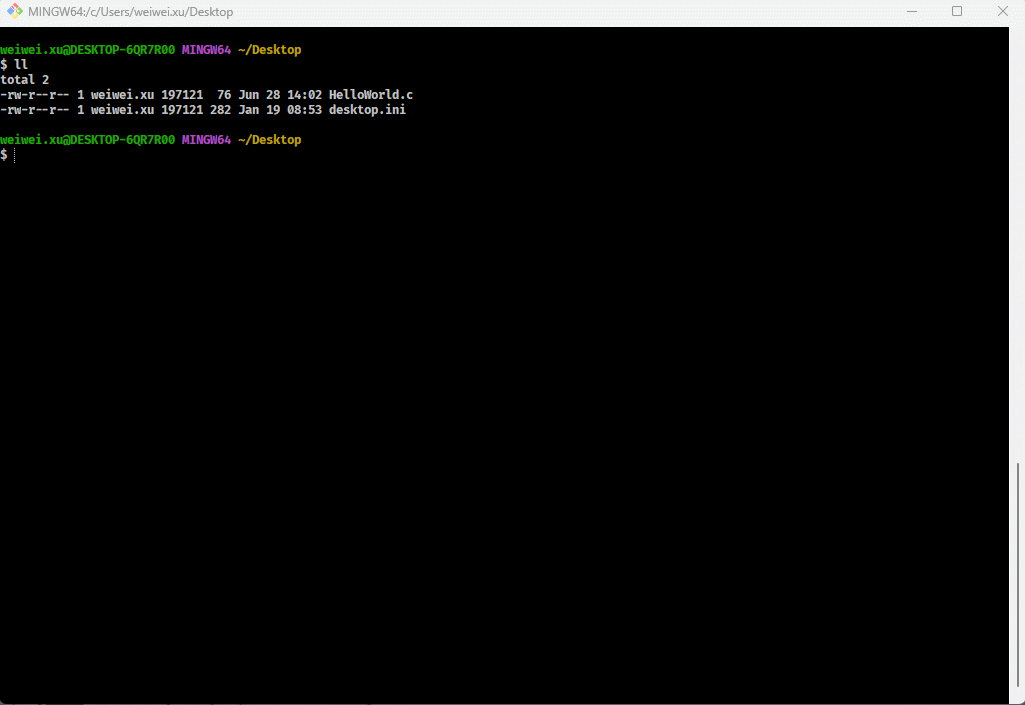Click the desktop.ini filename in listing

[367, 109]
